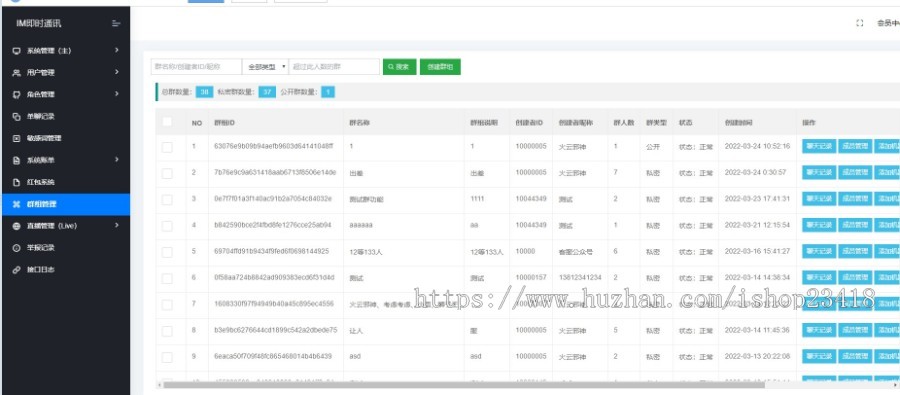Check the box for row NO 9
This screenshot has width=900, height=395.
pyautogui.click(x=167, y=358)
